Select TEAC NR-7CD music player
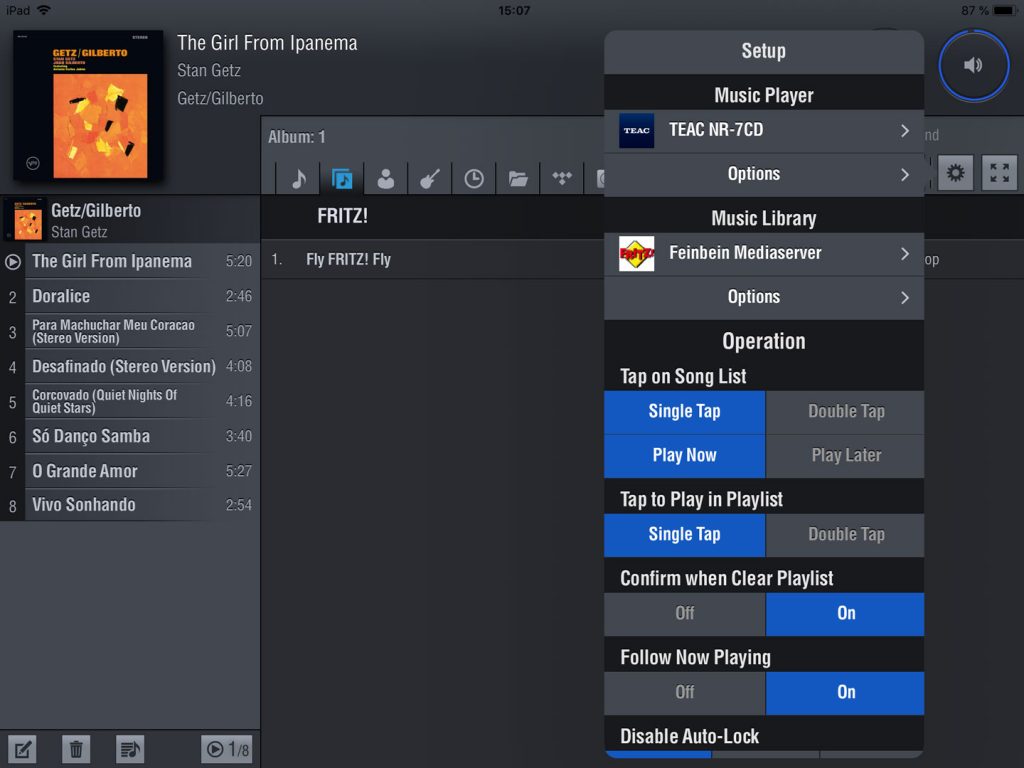 click(x=764, y=131)
